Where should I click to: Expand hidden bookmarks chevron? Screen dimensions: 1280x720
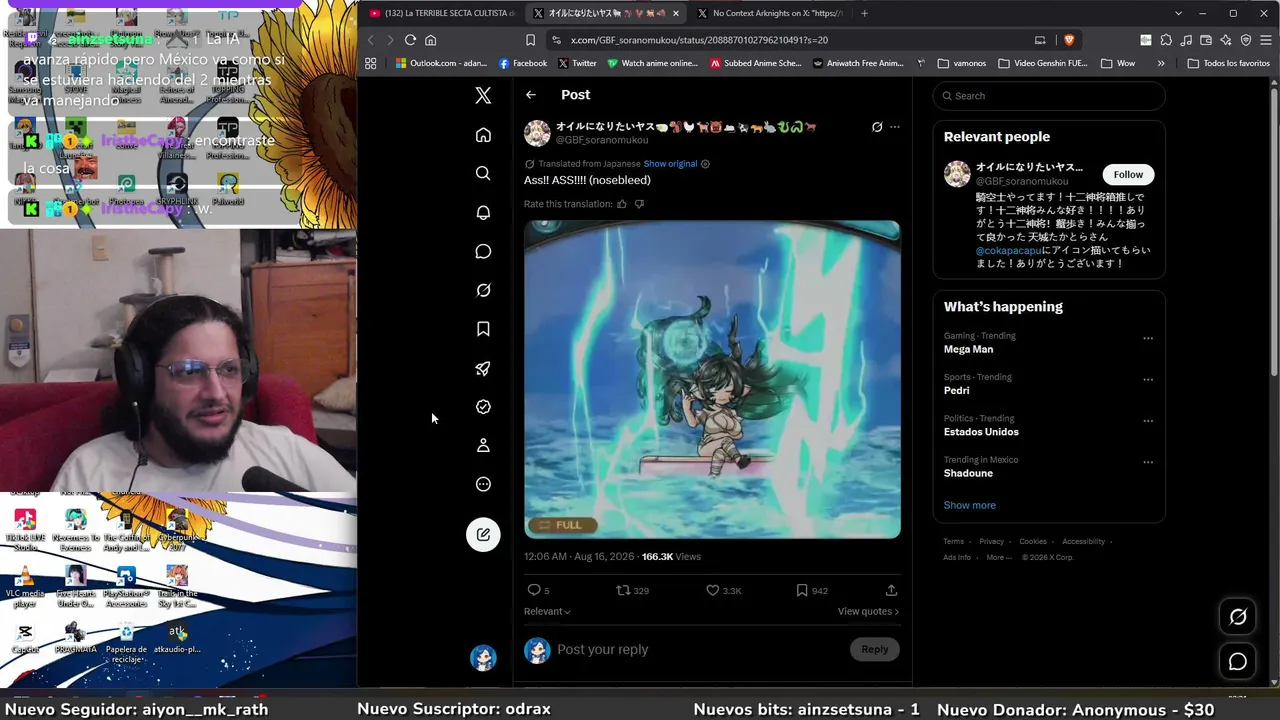(1161, 63)
